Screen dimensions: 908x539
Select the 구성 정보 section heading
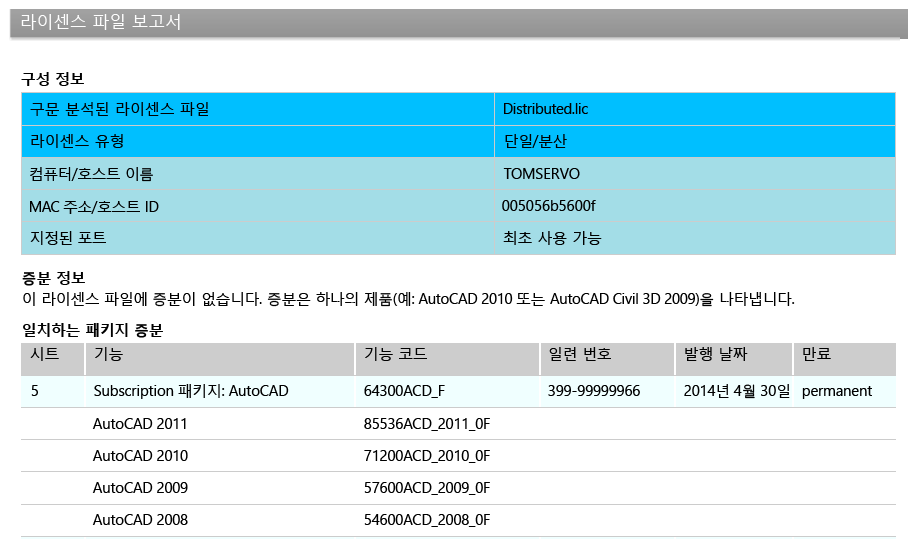pos(53,79)
